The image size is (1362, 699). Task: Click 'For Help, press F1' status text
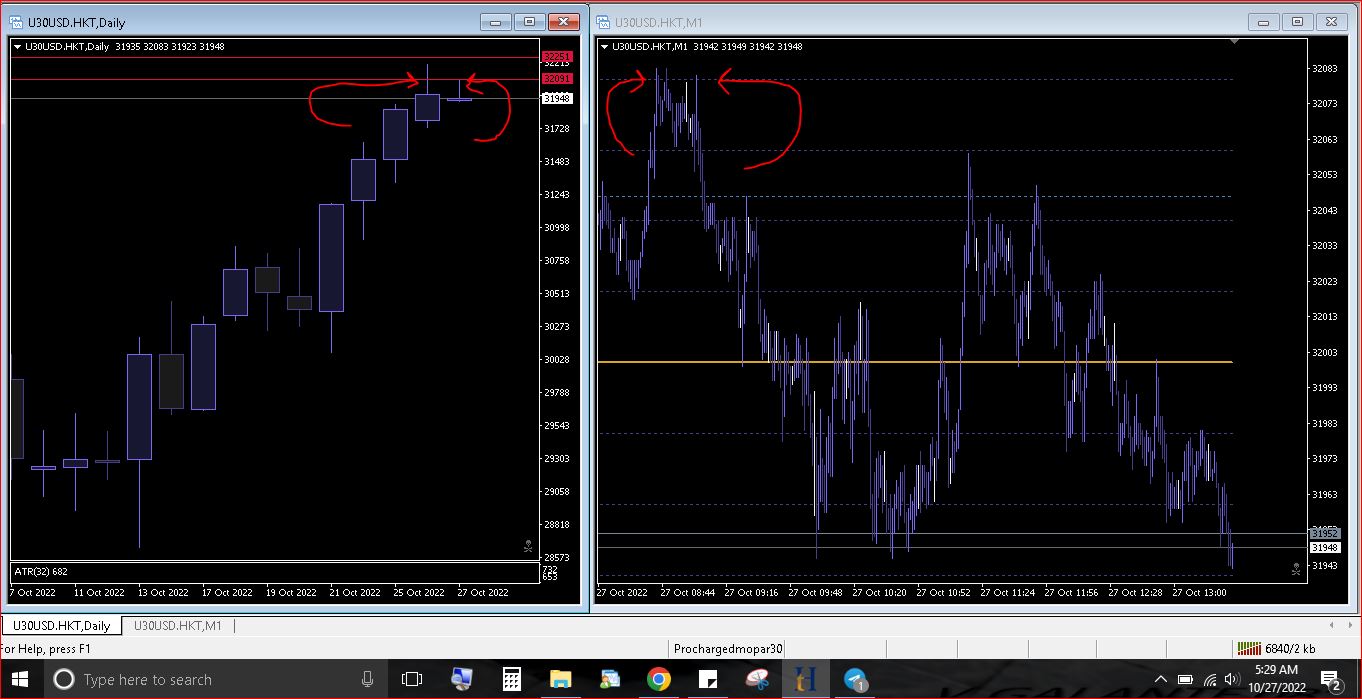click(46, 648)
